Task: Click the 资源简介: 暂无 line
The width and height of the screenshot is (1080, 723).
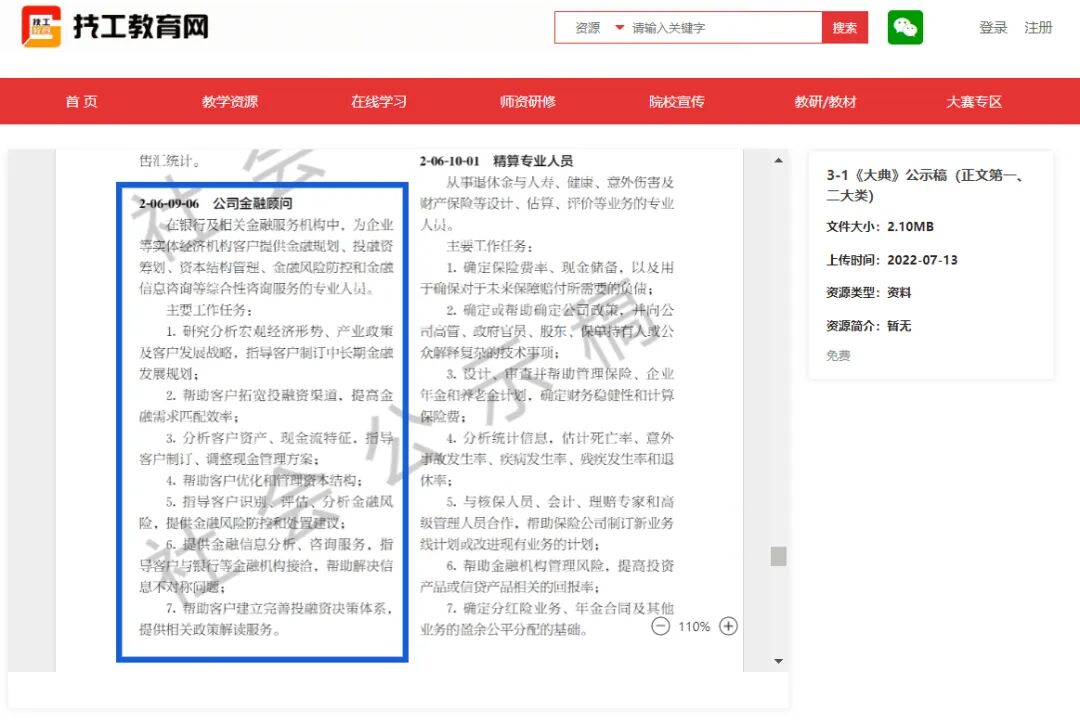Action: 869,326
